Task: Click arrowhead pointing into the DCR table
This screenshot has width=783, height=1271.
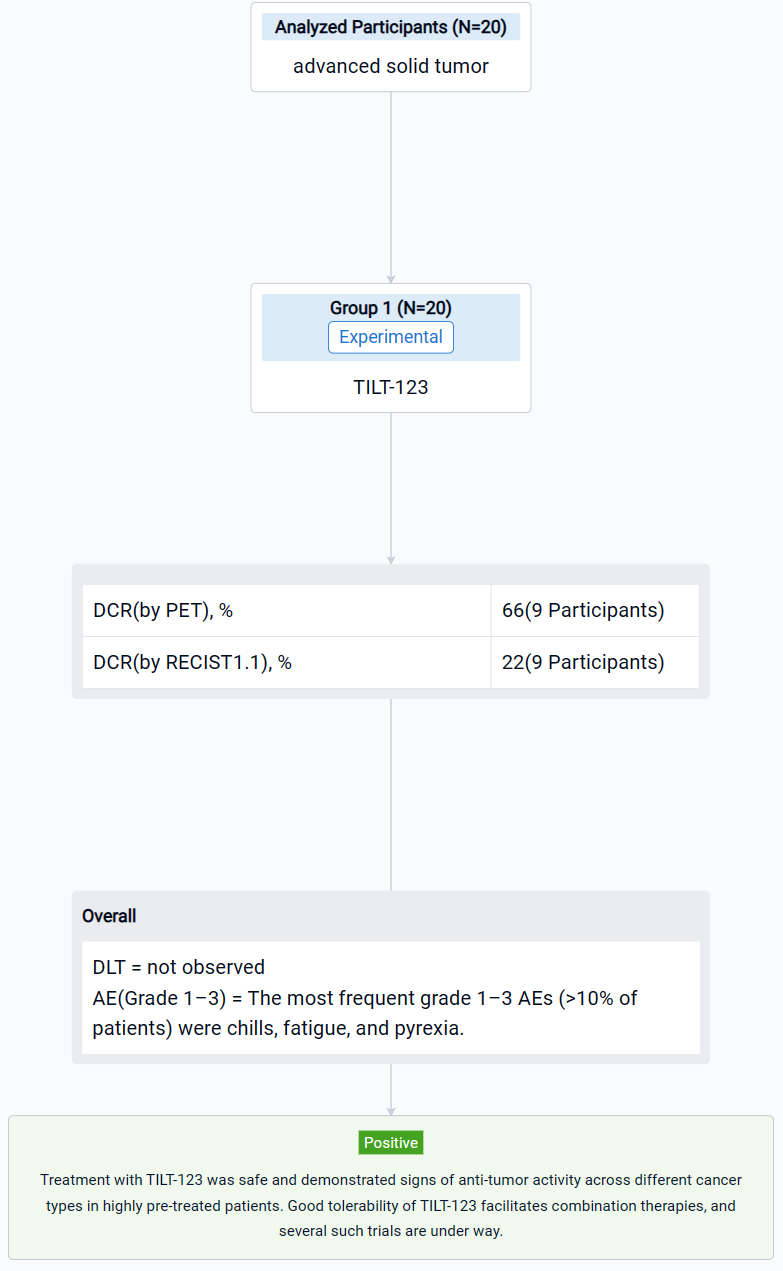Action: coord(391,559)
